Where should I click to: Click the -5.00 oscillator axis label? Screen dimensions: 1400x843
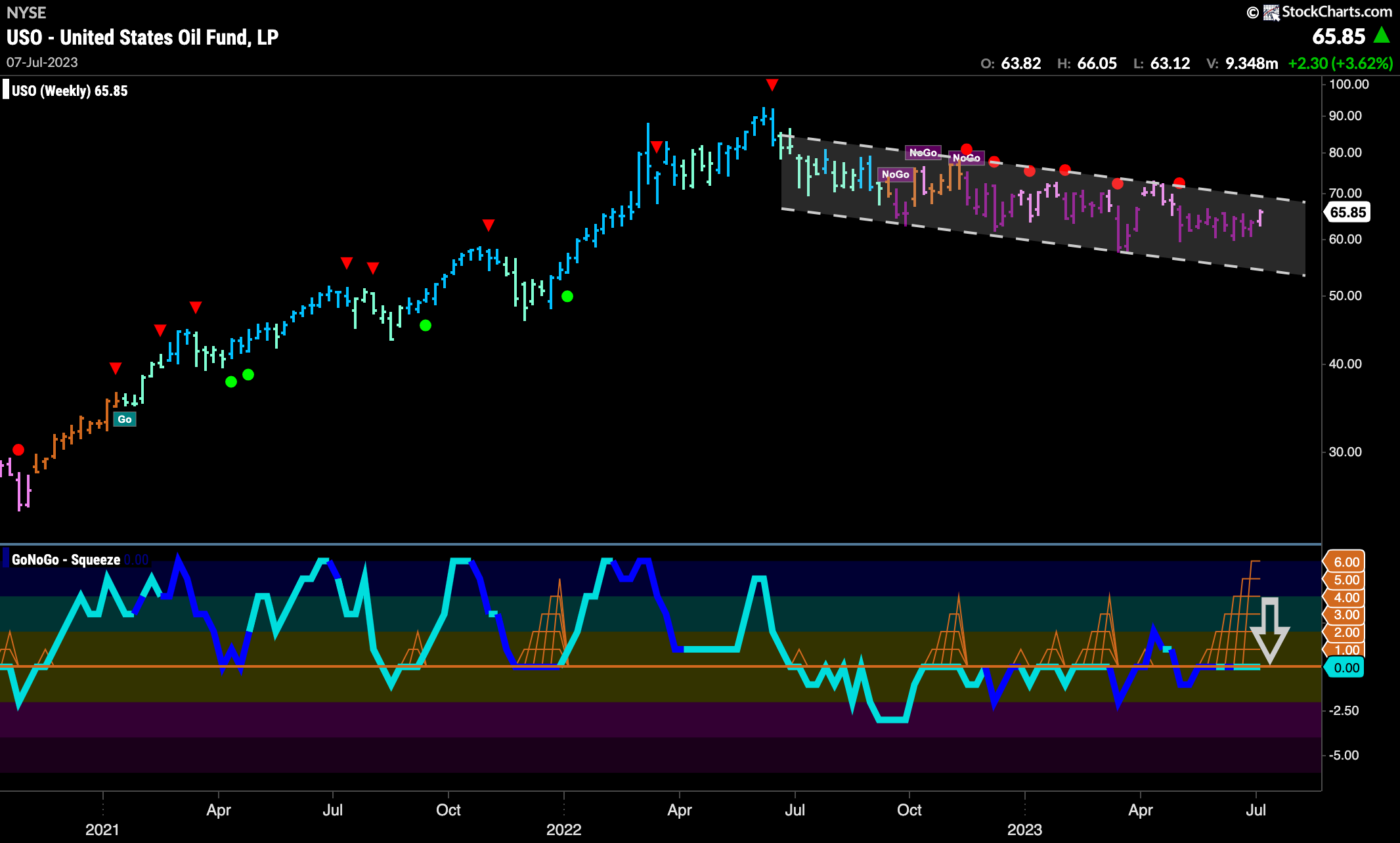(x=1344, y=755)
